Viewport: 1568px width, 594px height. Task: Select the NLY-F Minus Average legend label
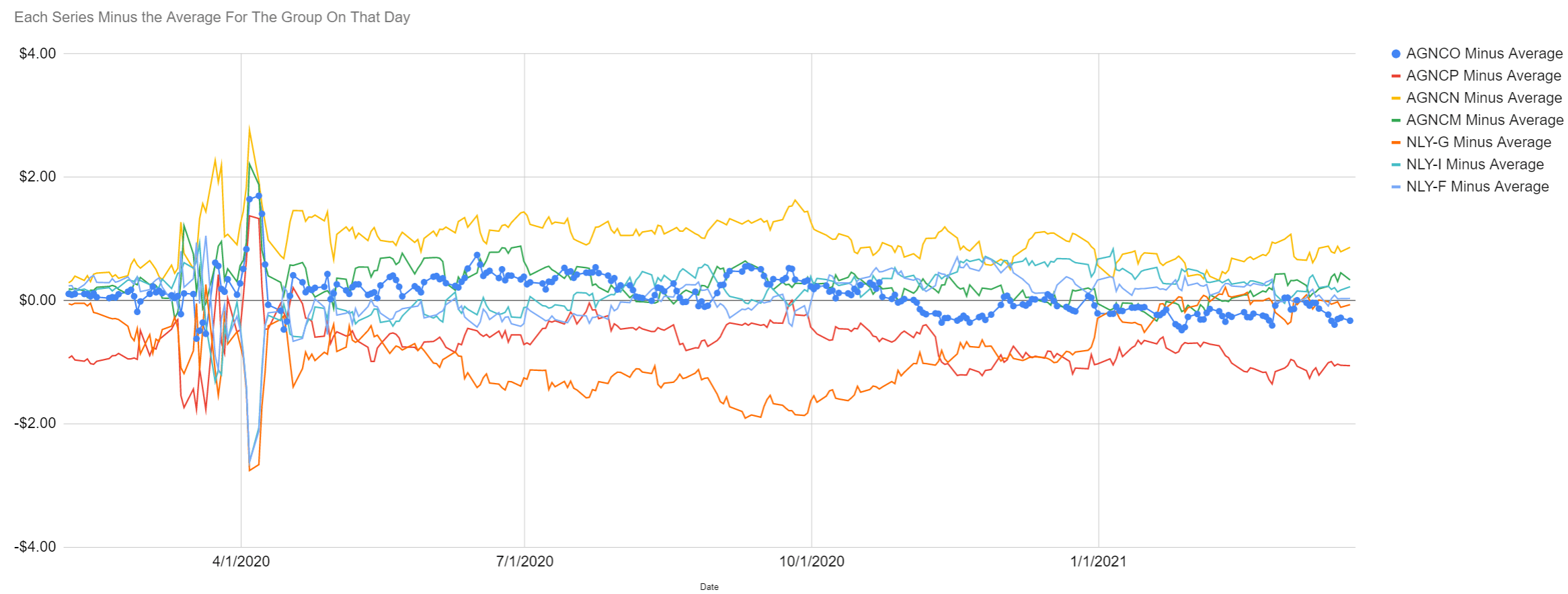point(1478,187)
